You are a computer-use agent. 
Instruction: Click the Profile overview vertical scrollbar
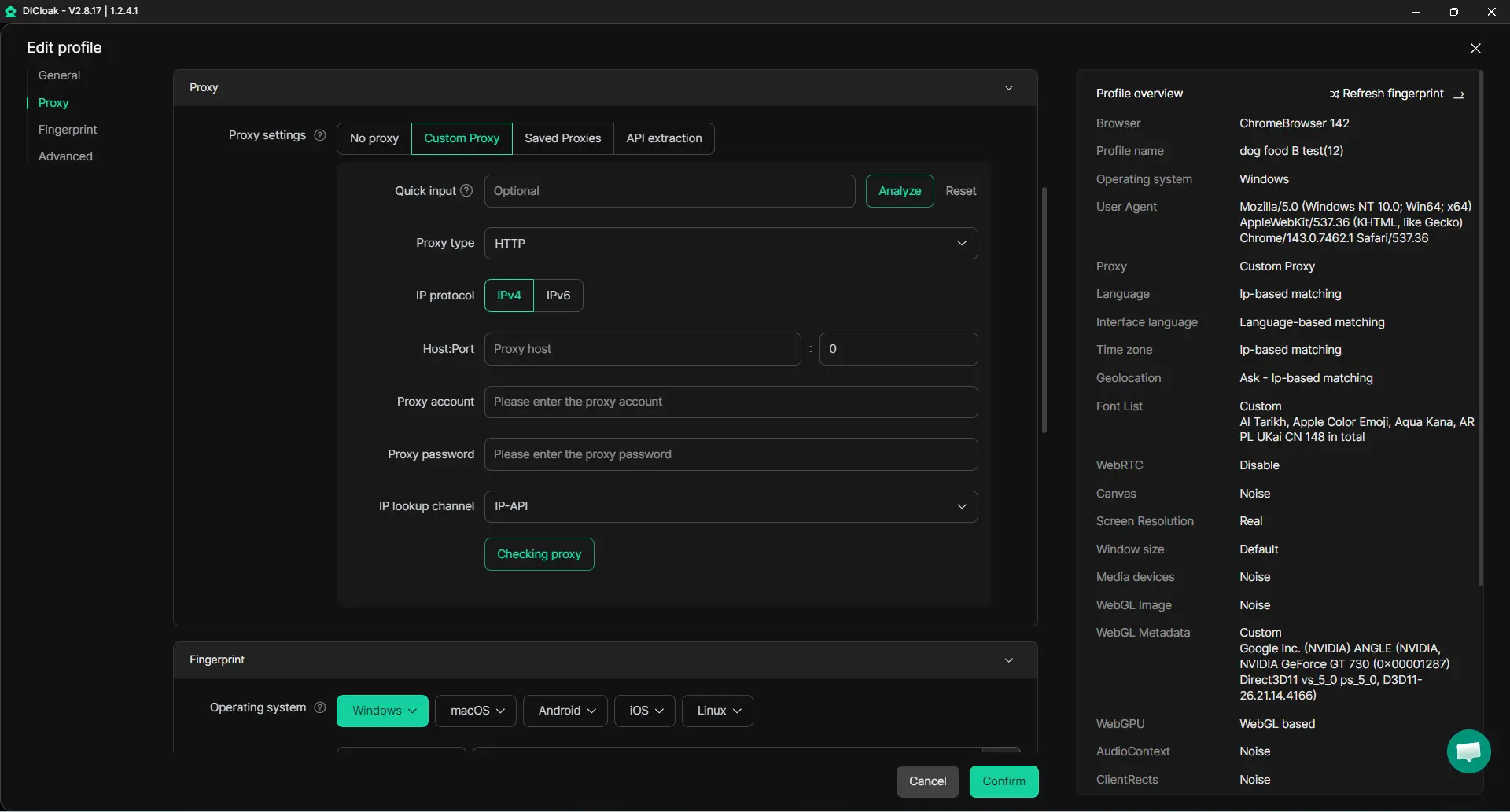click(1480, 330)
